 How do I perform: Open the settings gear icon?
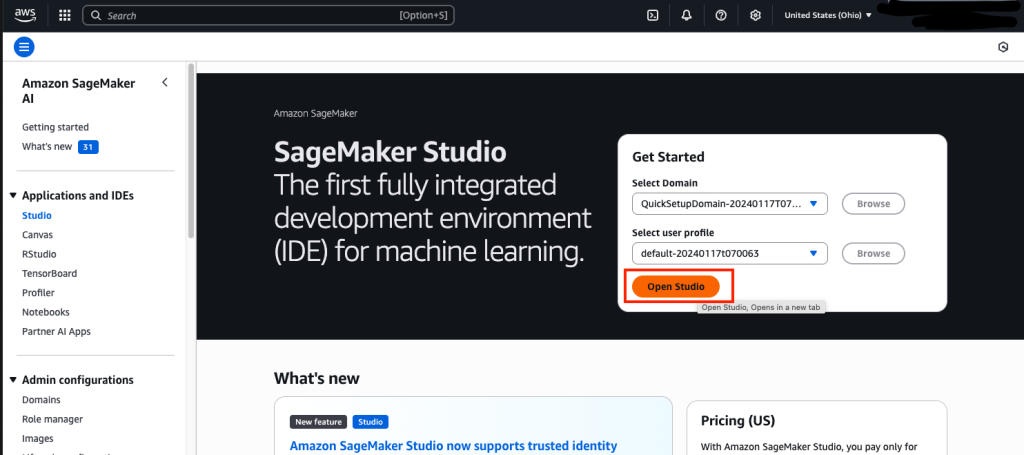click(756, 16)
